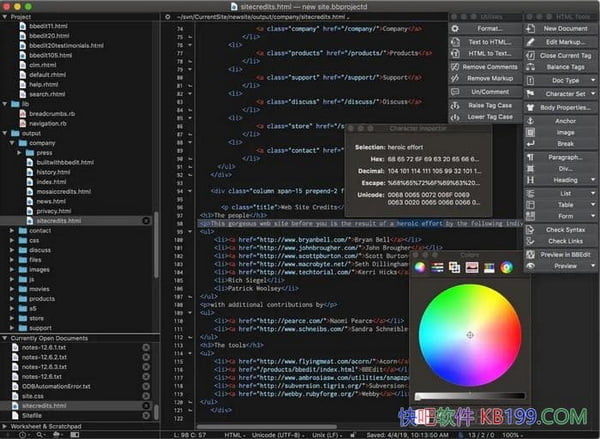Click the Remove Comments button
Viewport: 600px width, 439px height.
pyautogui.click(x=489, y=67)
